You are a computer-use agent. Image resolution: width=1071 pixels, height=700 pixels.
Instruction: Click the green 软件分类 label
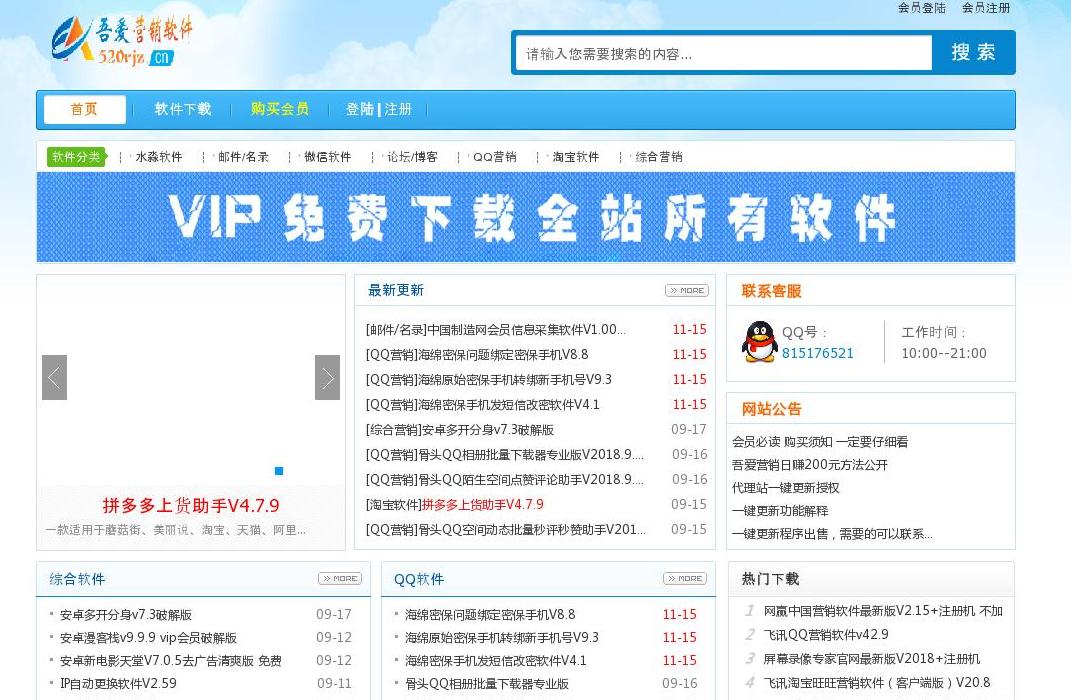(x=76, y=157)
